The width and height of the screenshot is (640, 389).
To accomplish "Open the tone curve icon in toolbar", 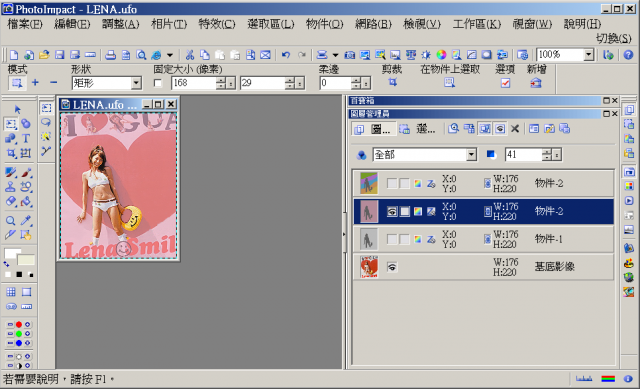I will tap(471, 55).
